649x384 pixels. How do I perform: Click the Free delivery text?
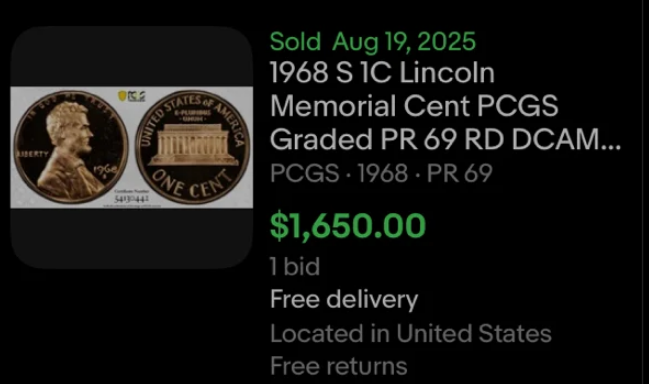[344, 300]
